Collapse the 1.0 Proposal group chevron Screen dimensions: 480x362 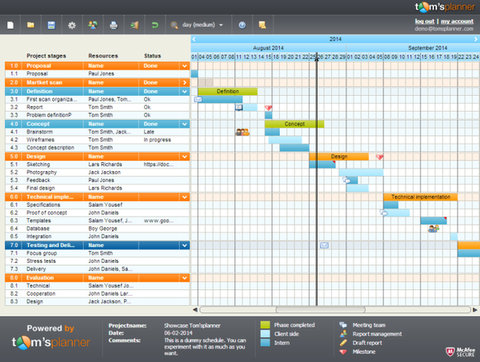(x=185, y=66)
